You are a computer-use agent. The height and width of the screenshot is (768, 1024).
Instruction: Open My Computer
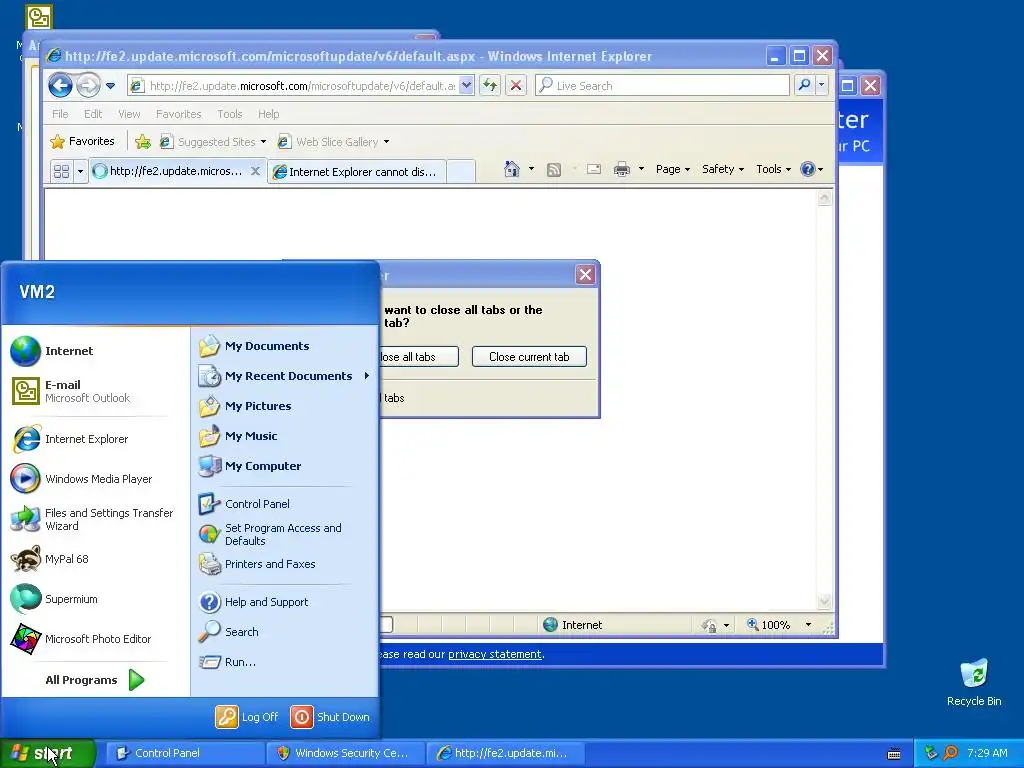pyautogui.click(x=284, y=466)
